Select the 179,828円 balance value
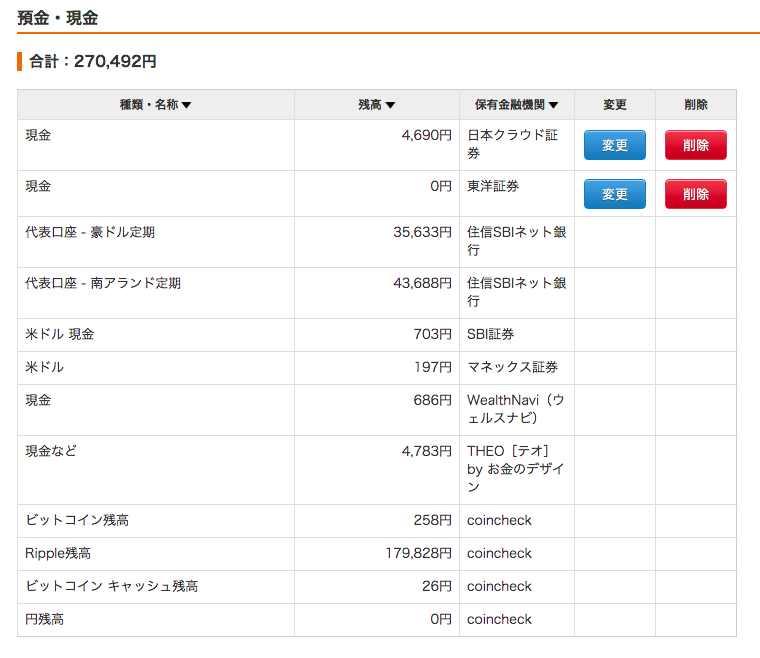 pyautogui.click(x=419, y=553)
